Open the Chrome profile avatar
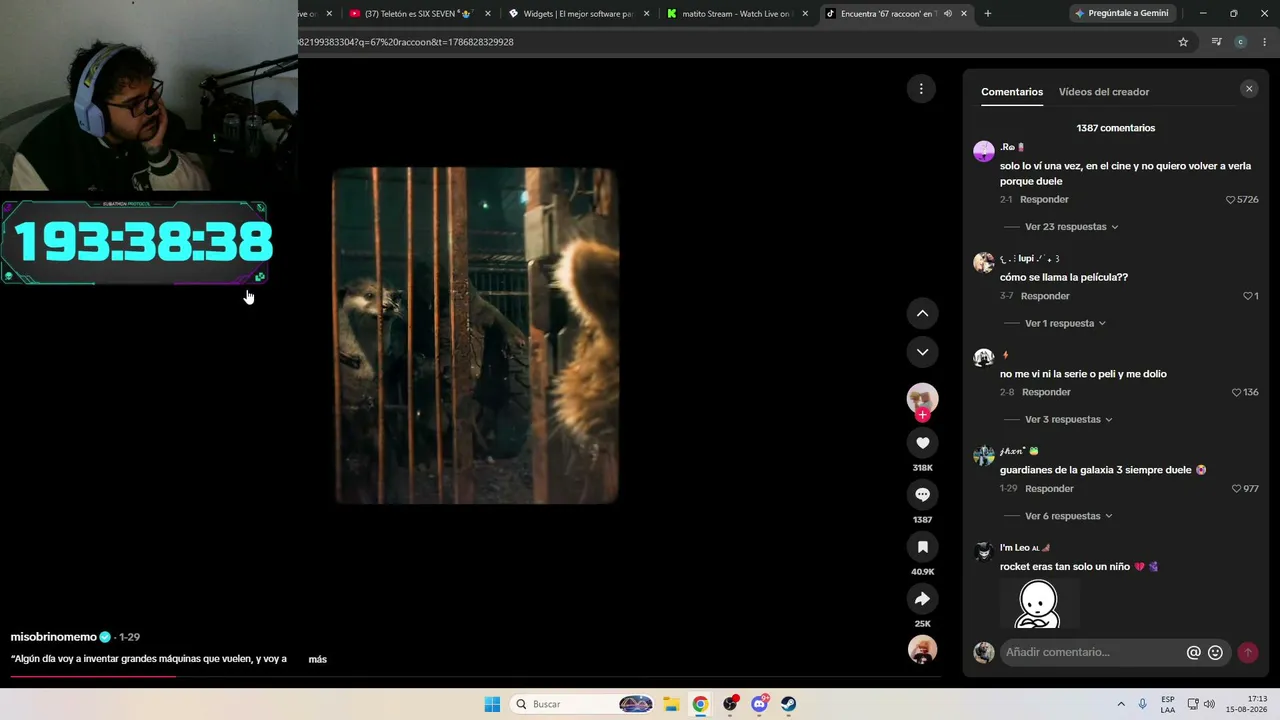 (1240, 42)
